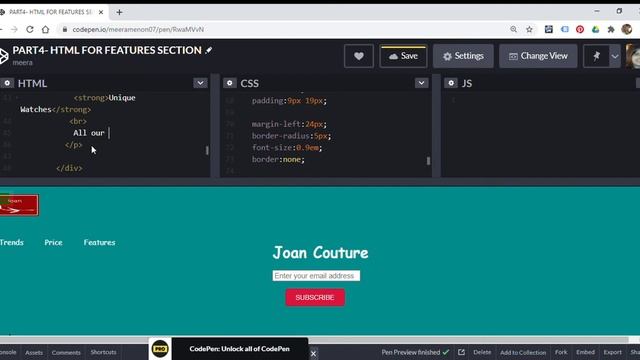This screenshot has height=360, width=640.
Task: Focus the email address input field
Action: pos(316,276)
